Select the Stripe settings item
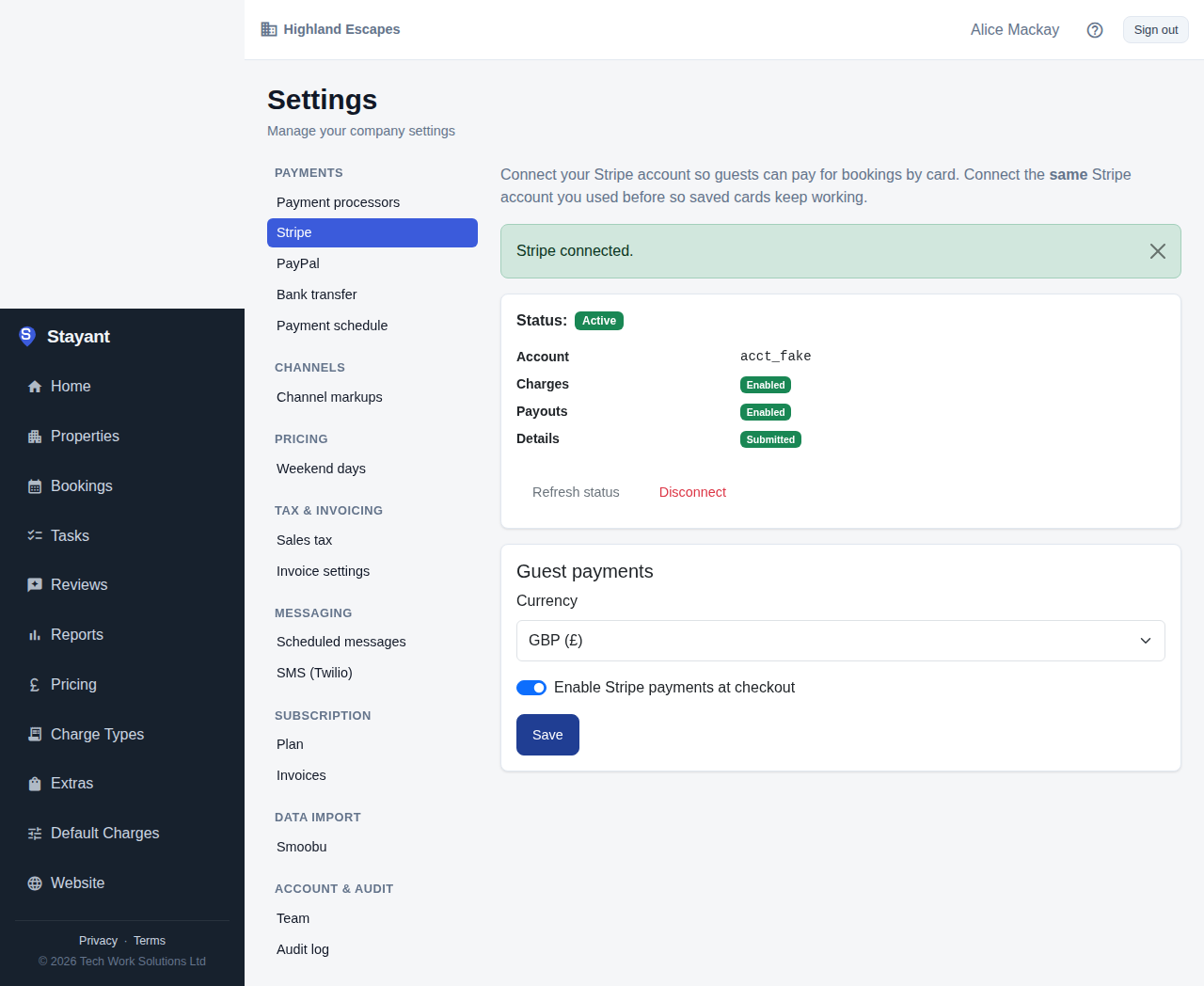1204x986 pixels. (372, 232)
